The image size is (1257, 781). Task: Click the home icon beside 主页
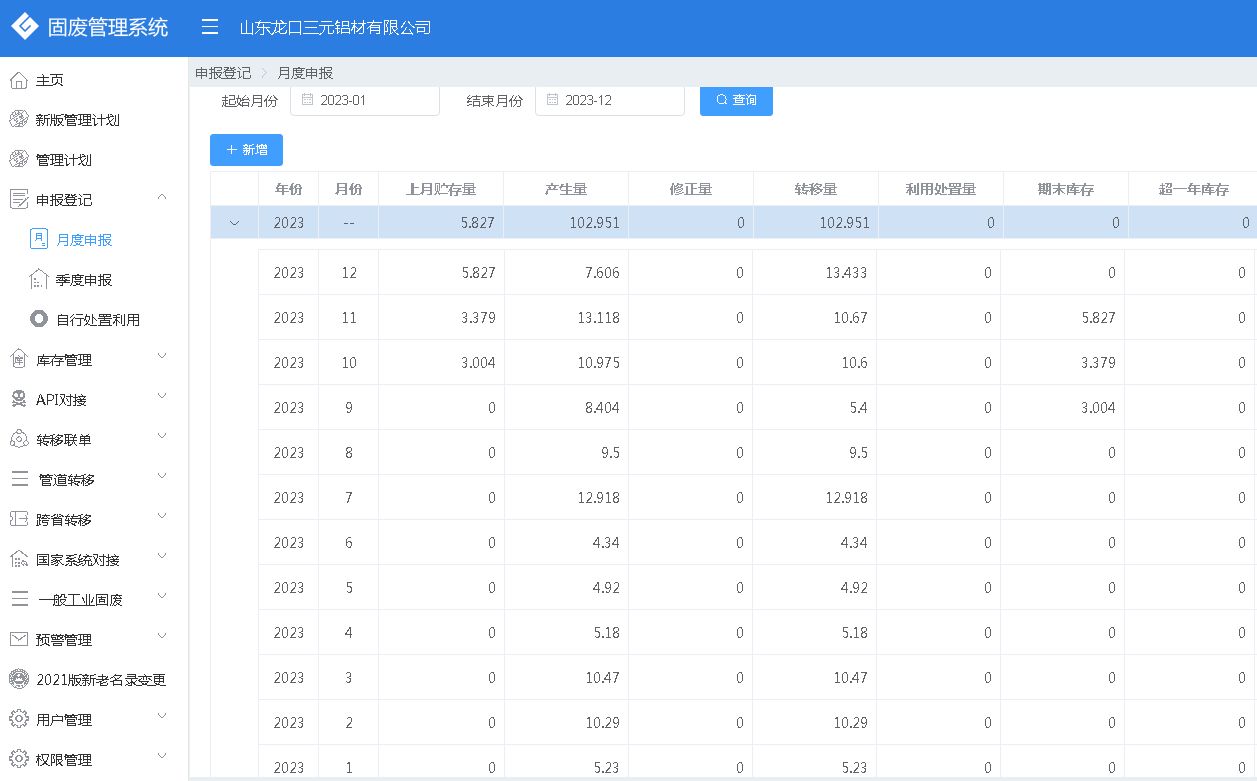click(x=18, y=80)
